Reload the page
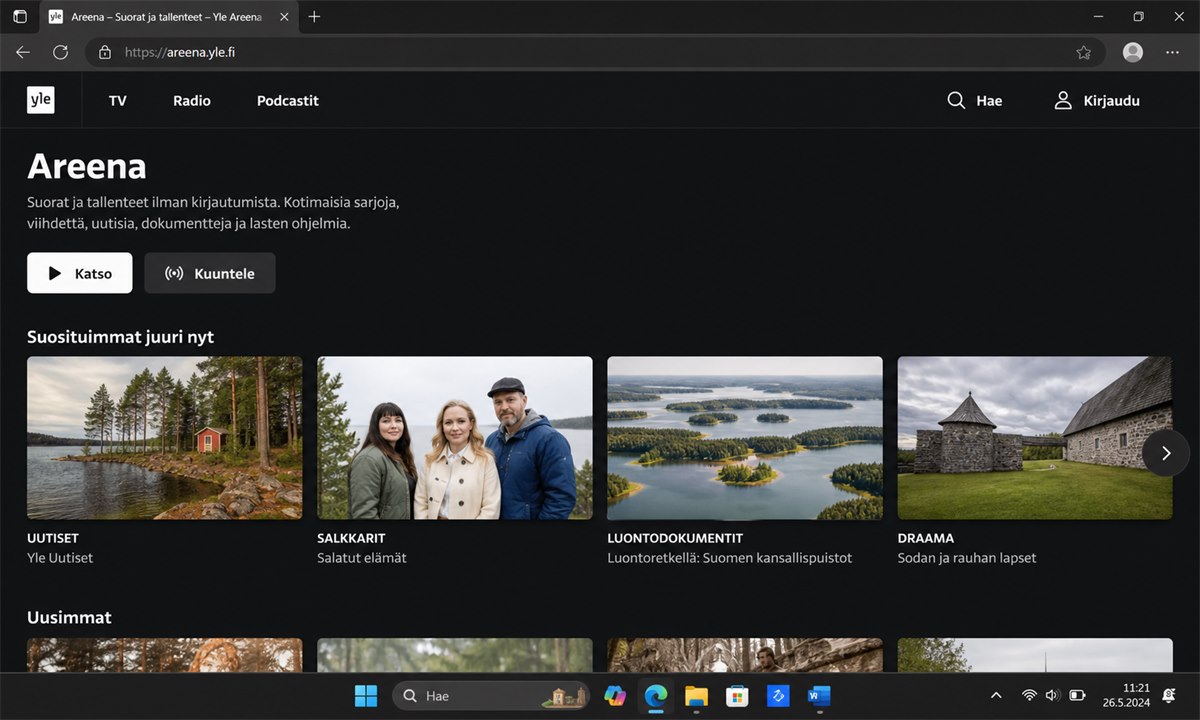This screenshot has height=720, width=1200. (x=60, y=52)
